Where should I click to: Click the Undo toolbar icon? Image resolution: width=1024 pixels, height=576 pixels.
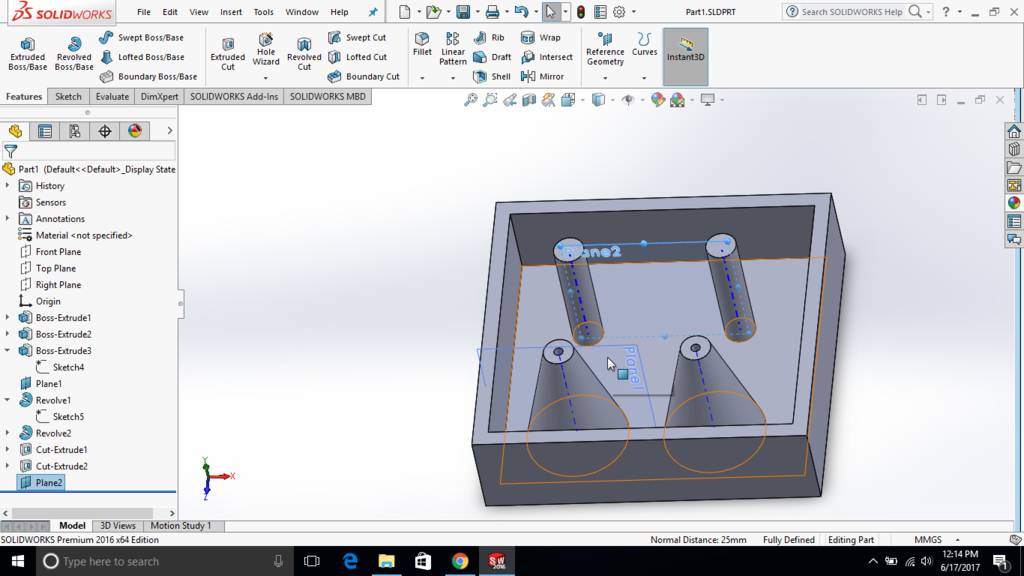[x=521, y=12]
